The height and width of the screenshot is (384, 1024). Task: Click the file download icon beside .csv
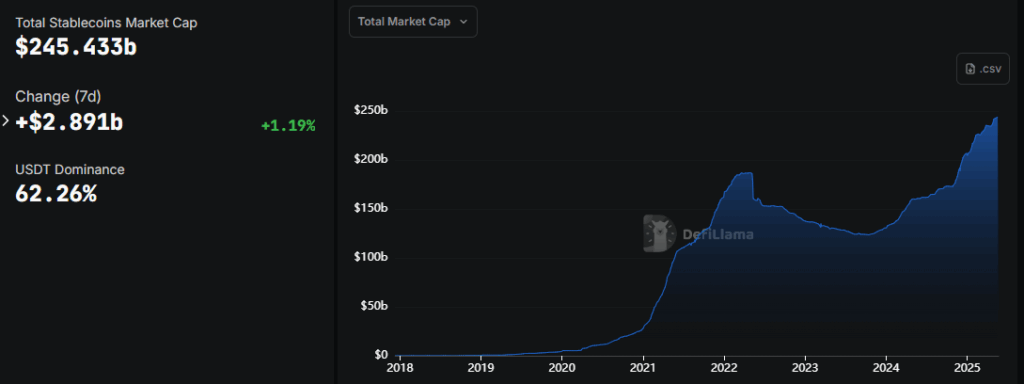970,69
